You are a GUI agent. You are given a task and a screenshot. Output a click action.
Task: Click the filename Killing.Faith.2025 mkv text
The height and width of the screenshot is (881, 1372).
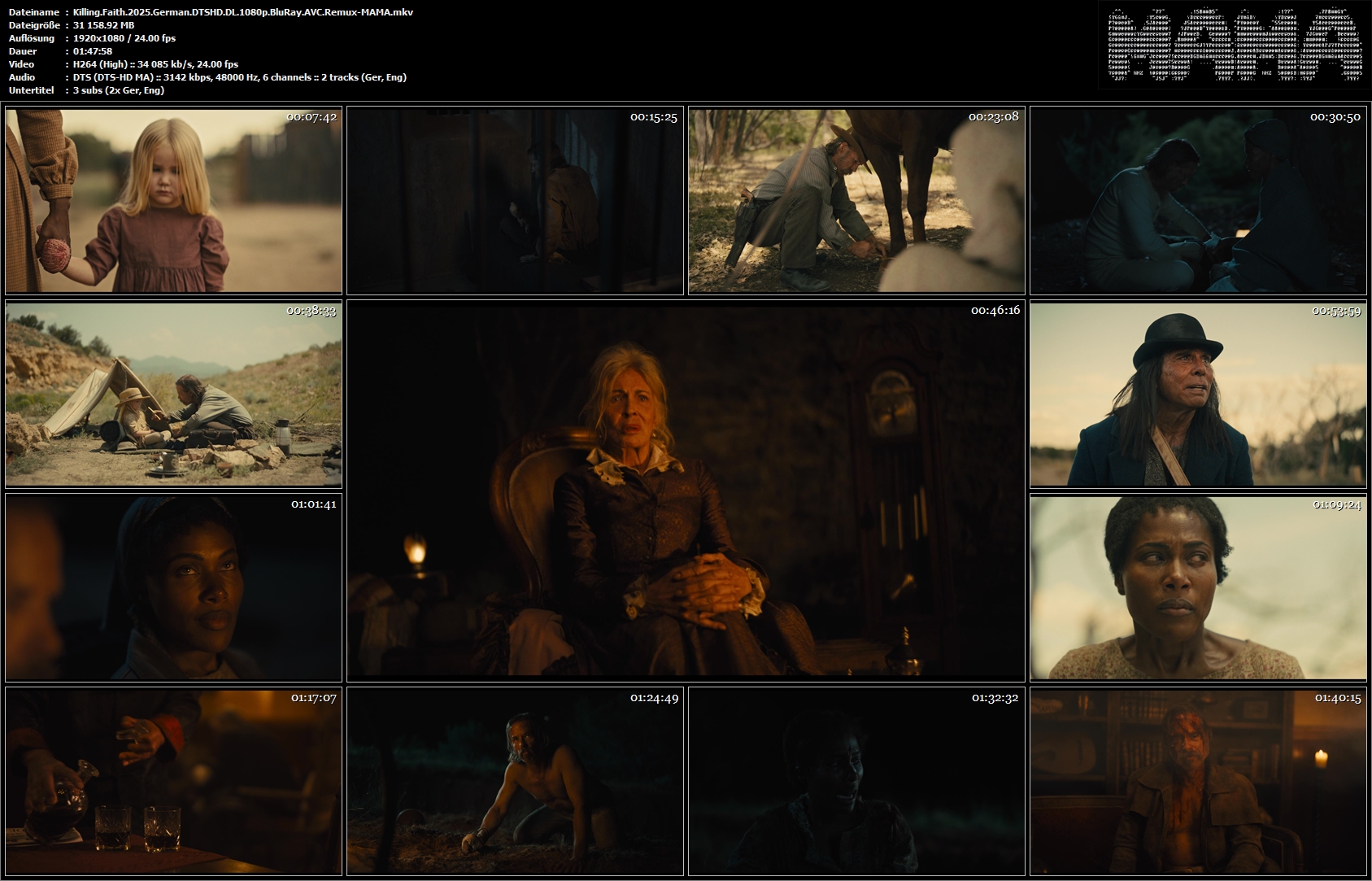243,12
